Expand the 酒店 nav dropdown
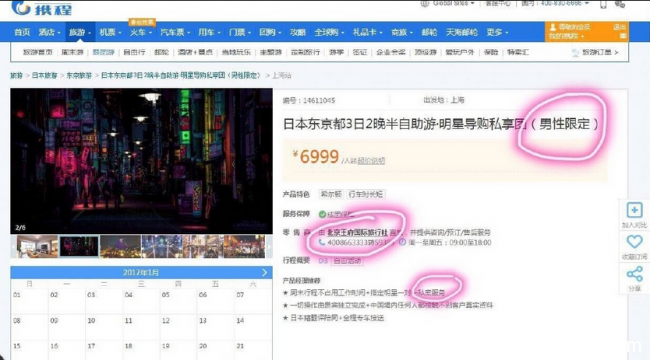 point(59,33)
